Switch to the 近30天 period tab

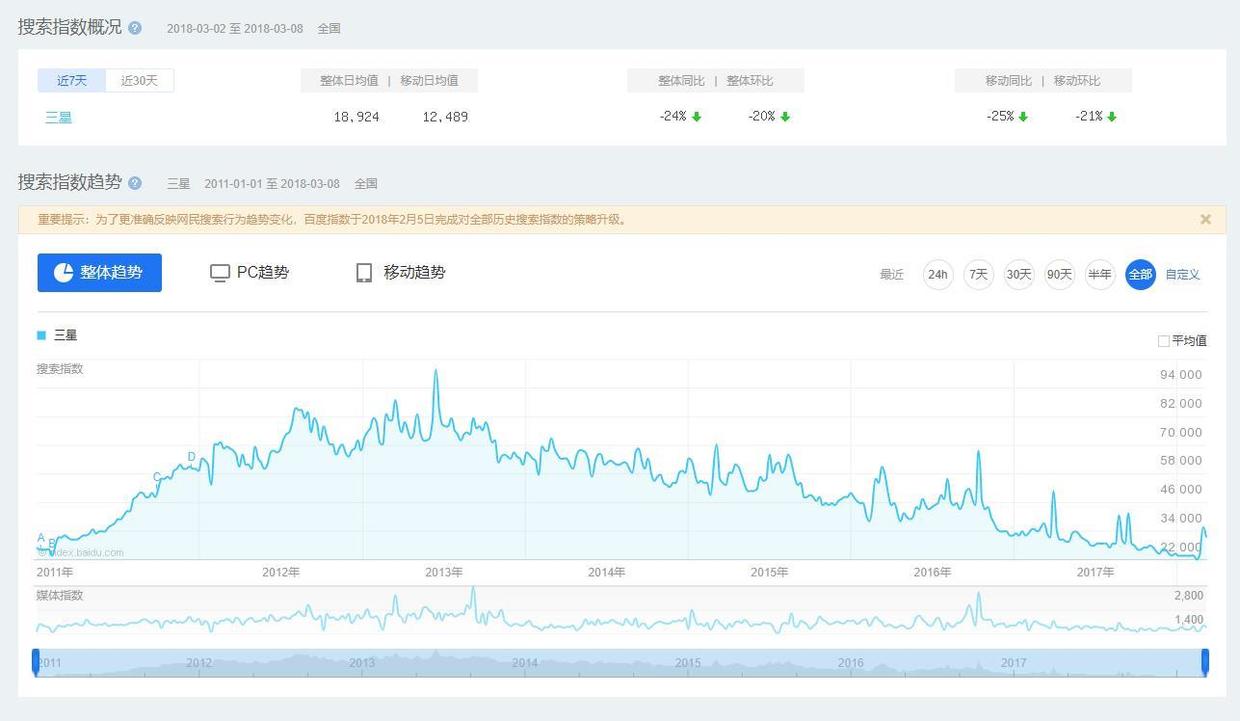coord(140,81)
